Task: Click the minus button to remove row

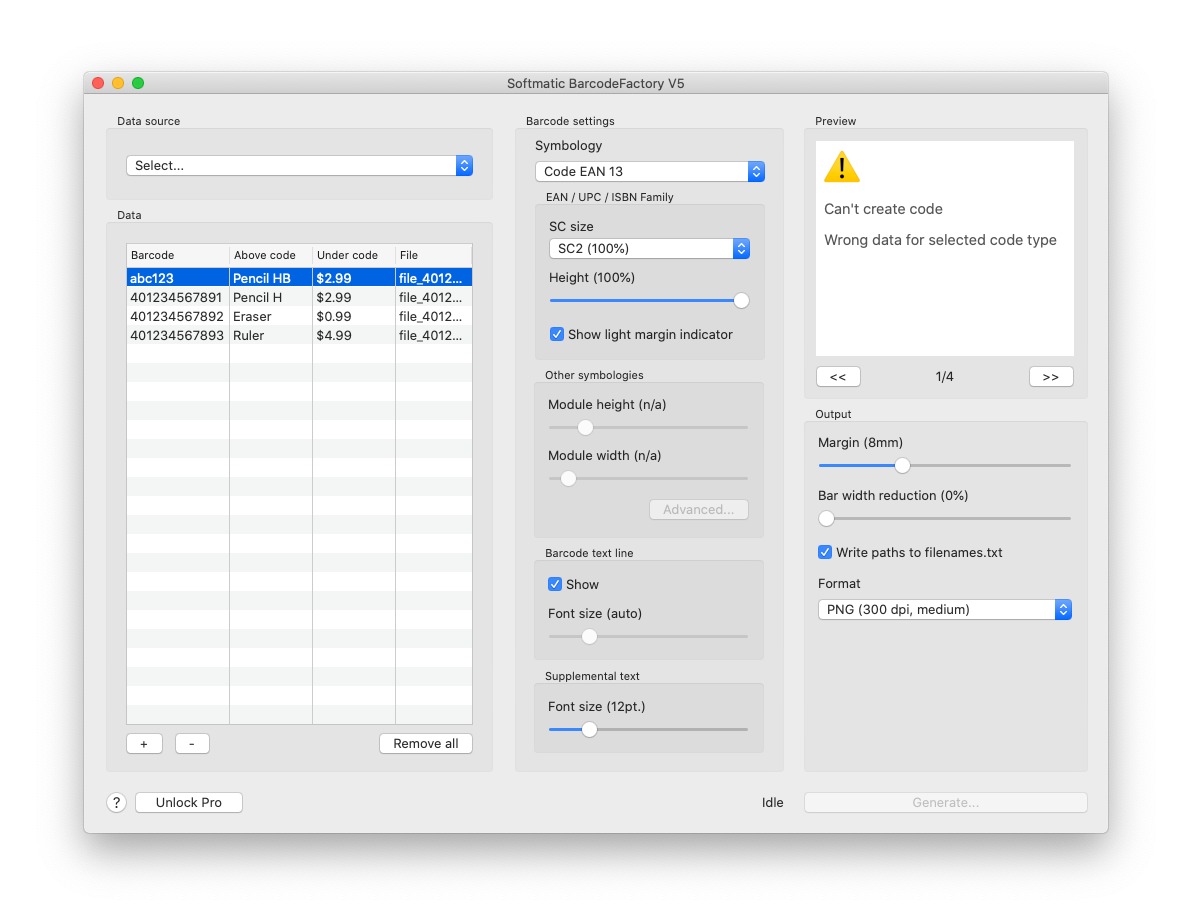Action: [x=192, y=744]
